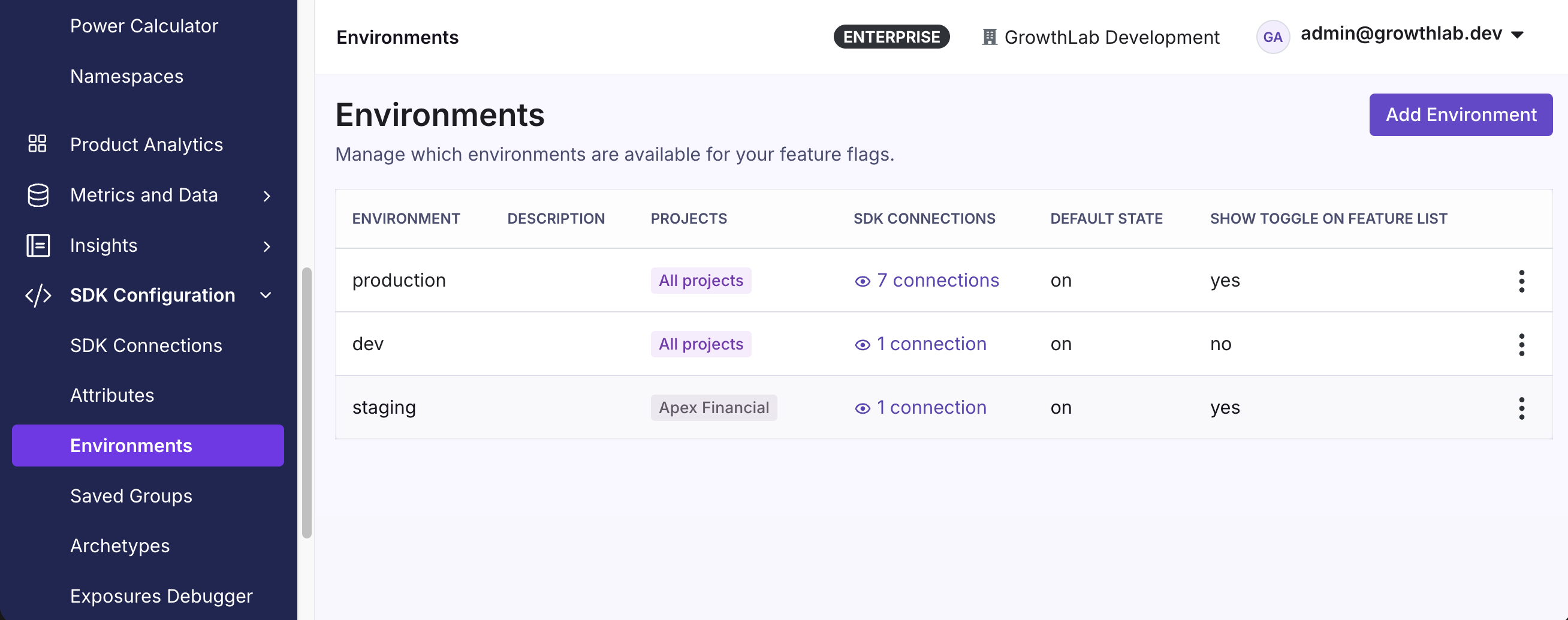Click the Product Analytics grid icon
The width and height of the screenshot is (1568, 620).
37,144
